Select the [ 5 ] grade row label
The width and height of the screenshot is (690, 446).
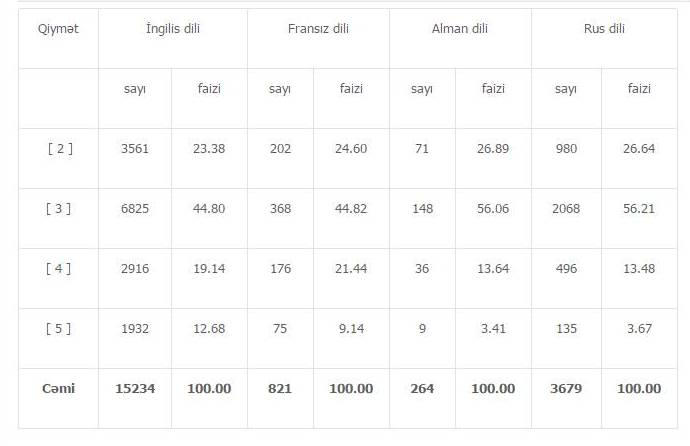click(x=59, y=329)
